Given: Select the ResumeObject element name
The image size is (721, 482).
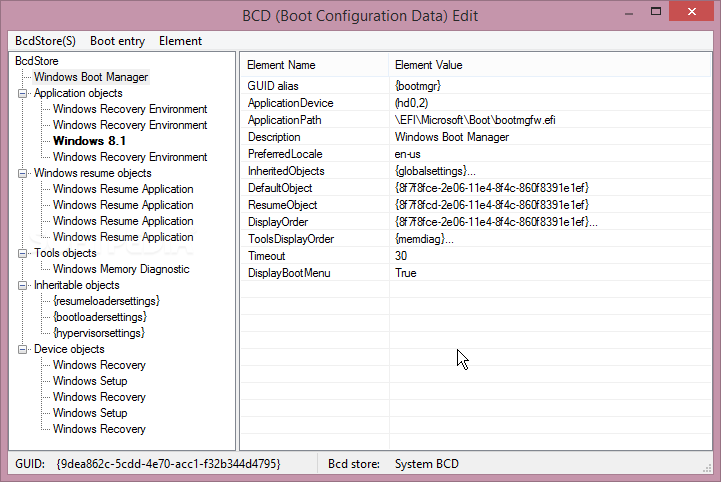Looking at the screenshot, I should coord(282,205).
